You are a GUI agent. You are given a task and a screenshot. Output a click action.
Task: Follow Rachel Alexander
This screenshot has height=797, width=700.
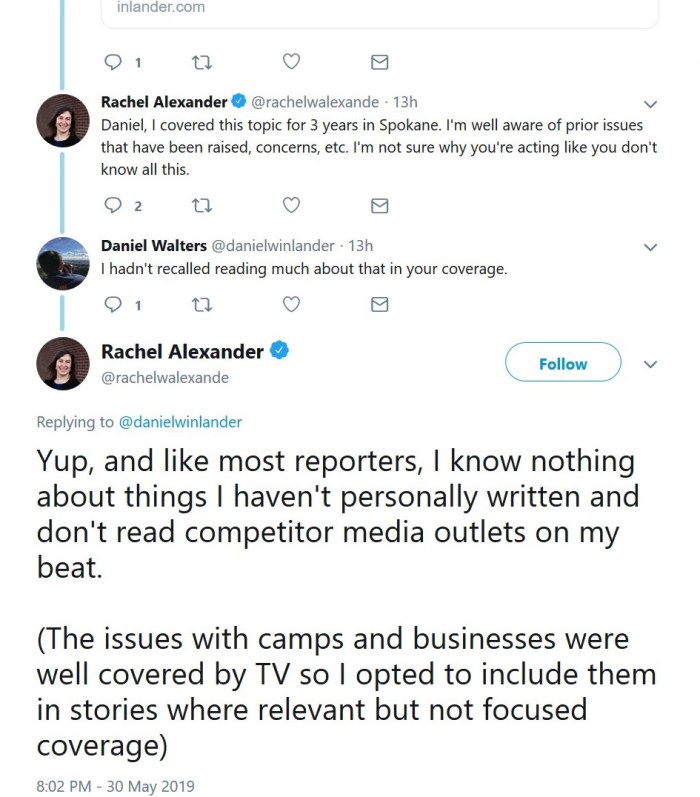click(563, 364)
